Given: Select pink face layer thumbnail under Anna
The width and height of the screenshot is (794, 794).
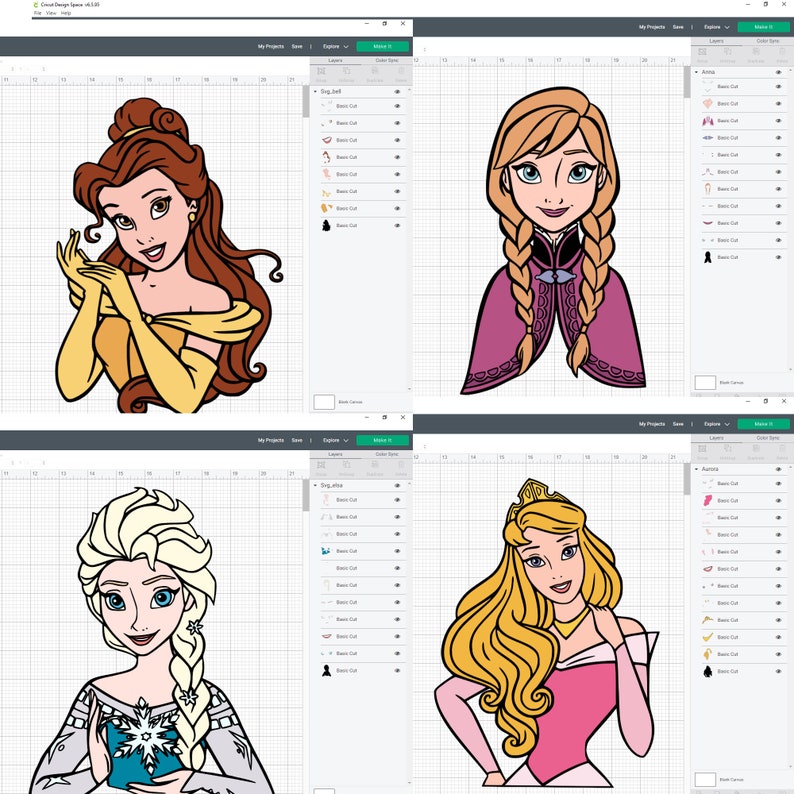Looking at the screenshot, I should click(x=708, y=103).
